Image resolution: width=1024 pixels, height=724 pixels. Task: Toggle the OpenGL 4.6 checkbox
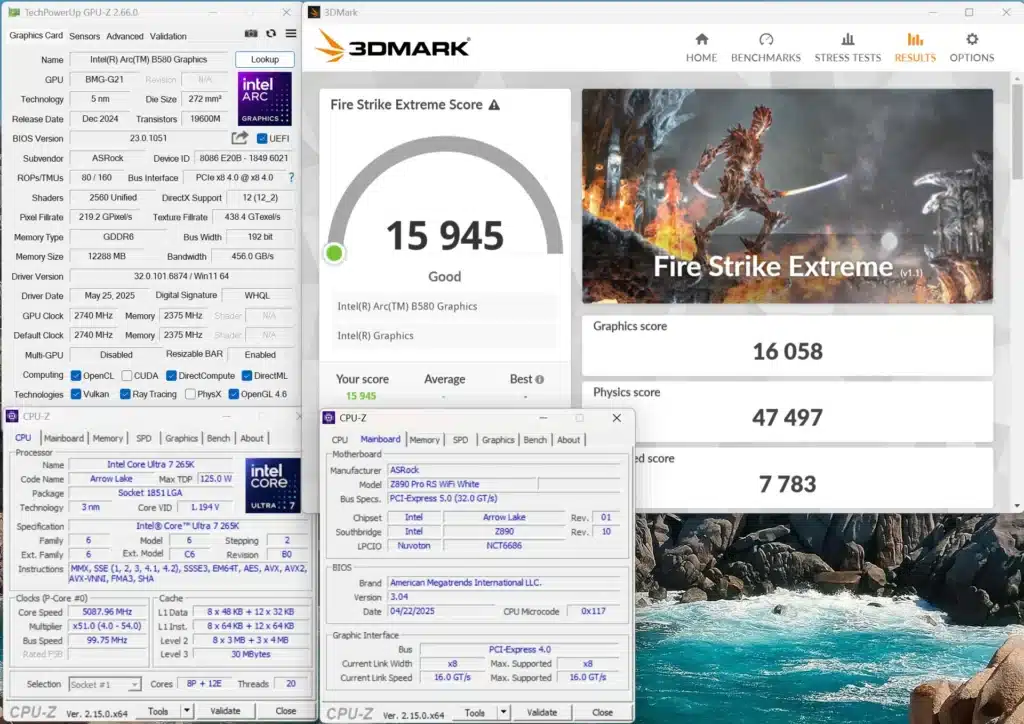(x=233, y=394)
